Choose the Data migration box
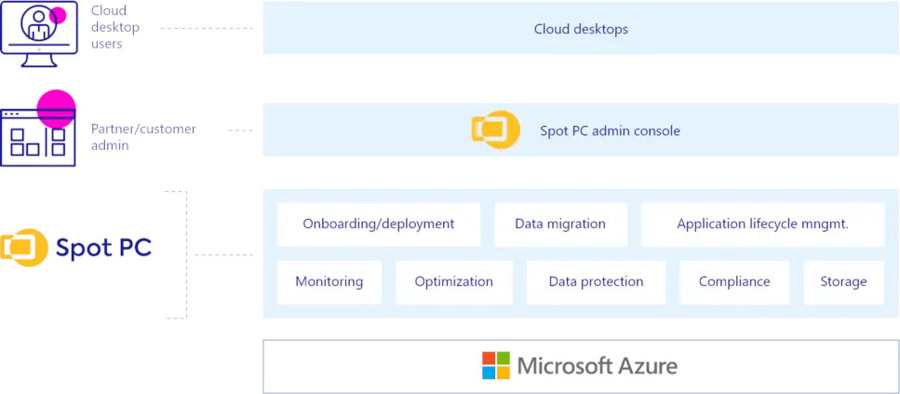 (560, 224)
